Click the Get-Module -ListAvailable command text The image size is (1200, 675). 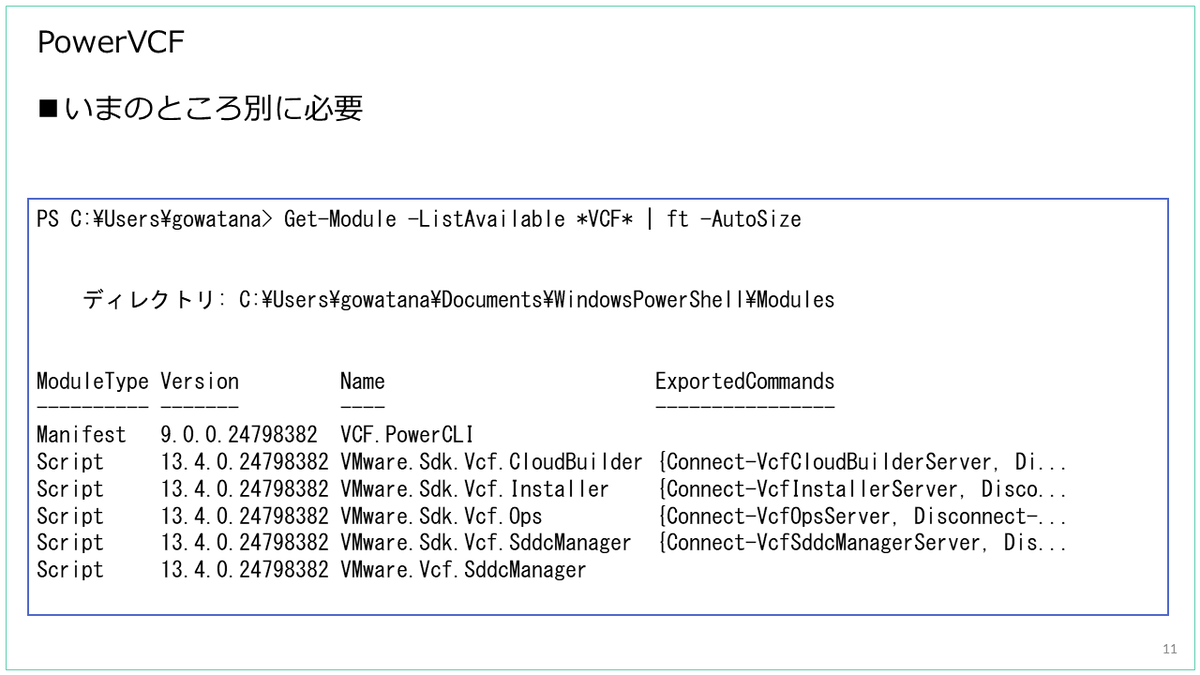pos(543,219)
